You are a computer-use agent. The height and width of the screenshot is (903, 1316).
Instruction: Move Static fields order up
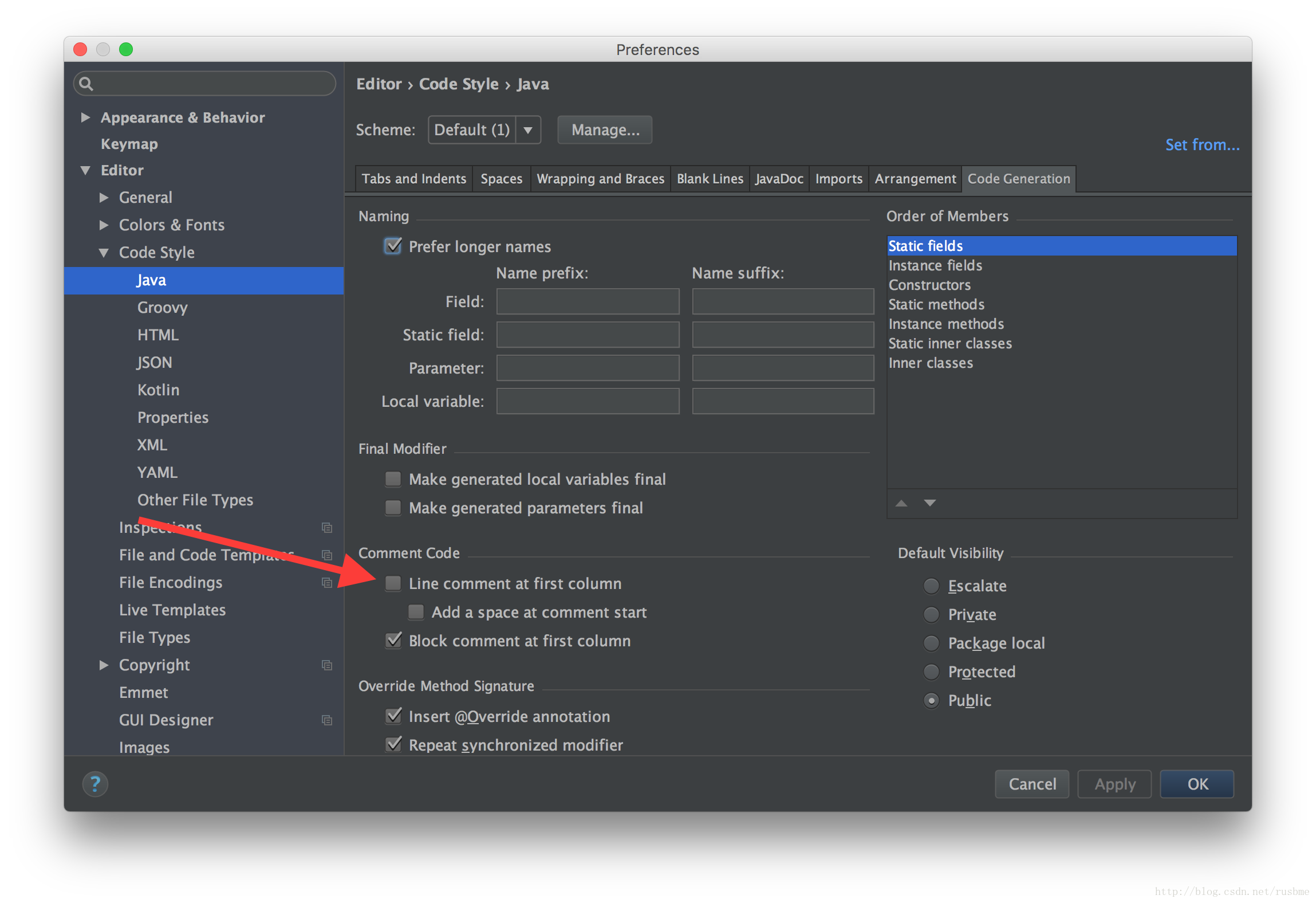(901, 503)
